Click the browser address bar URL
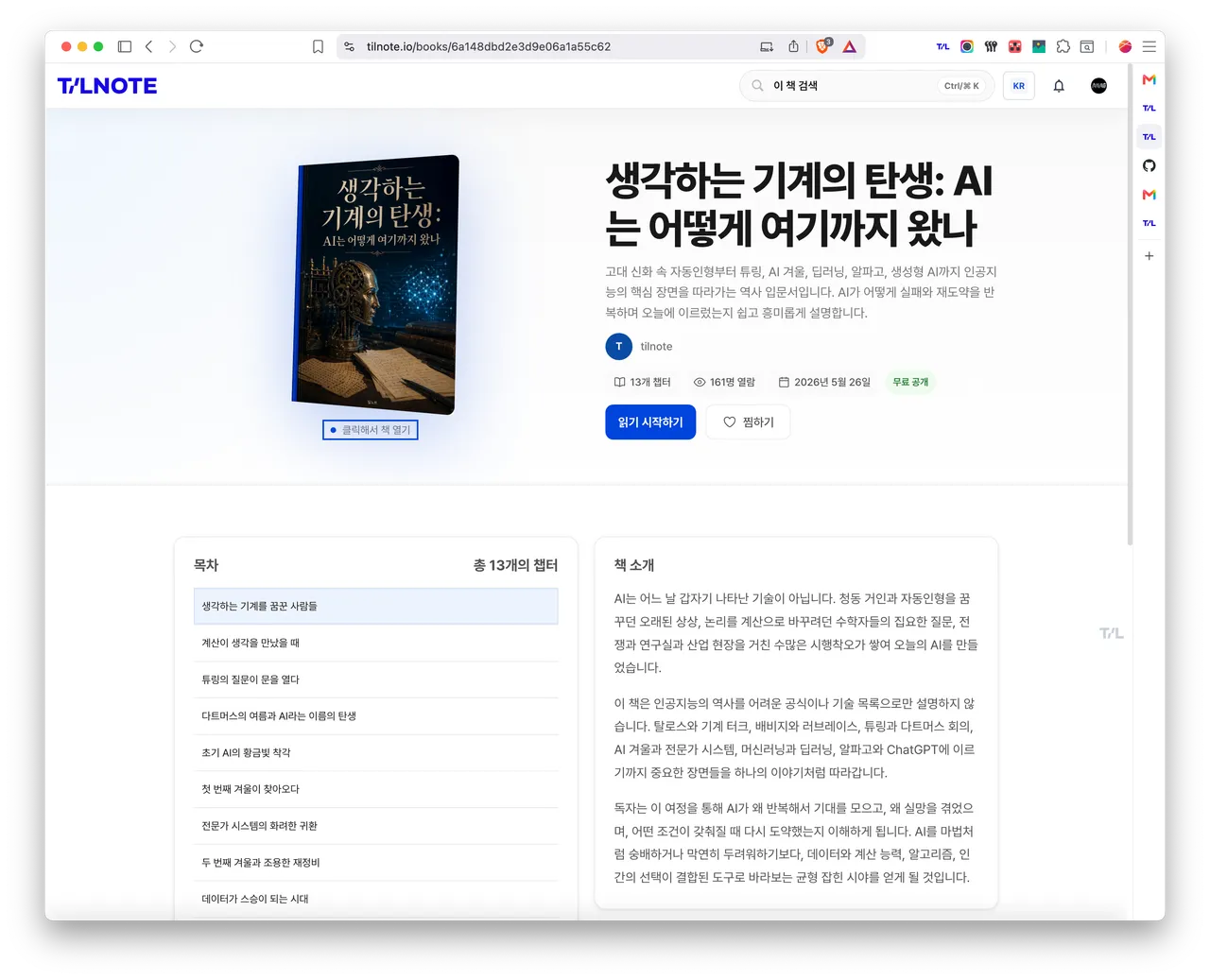 click(489, 46)
